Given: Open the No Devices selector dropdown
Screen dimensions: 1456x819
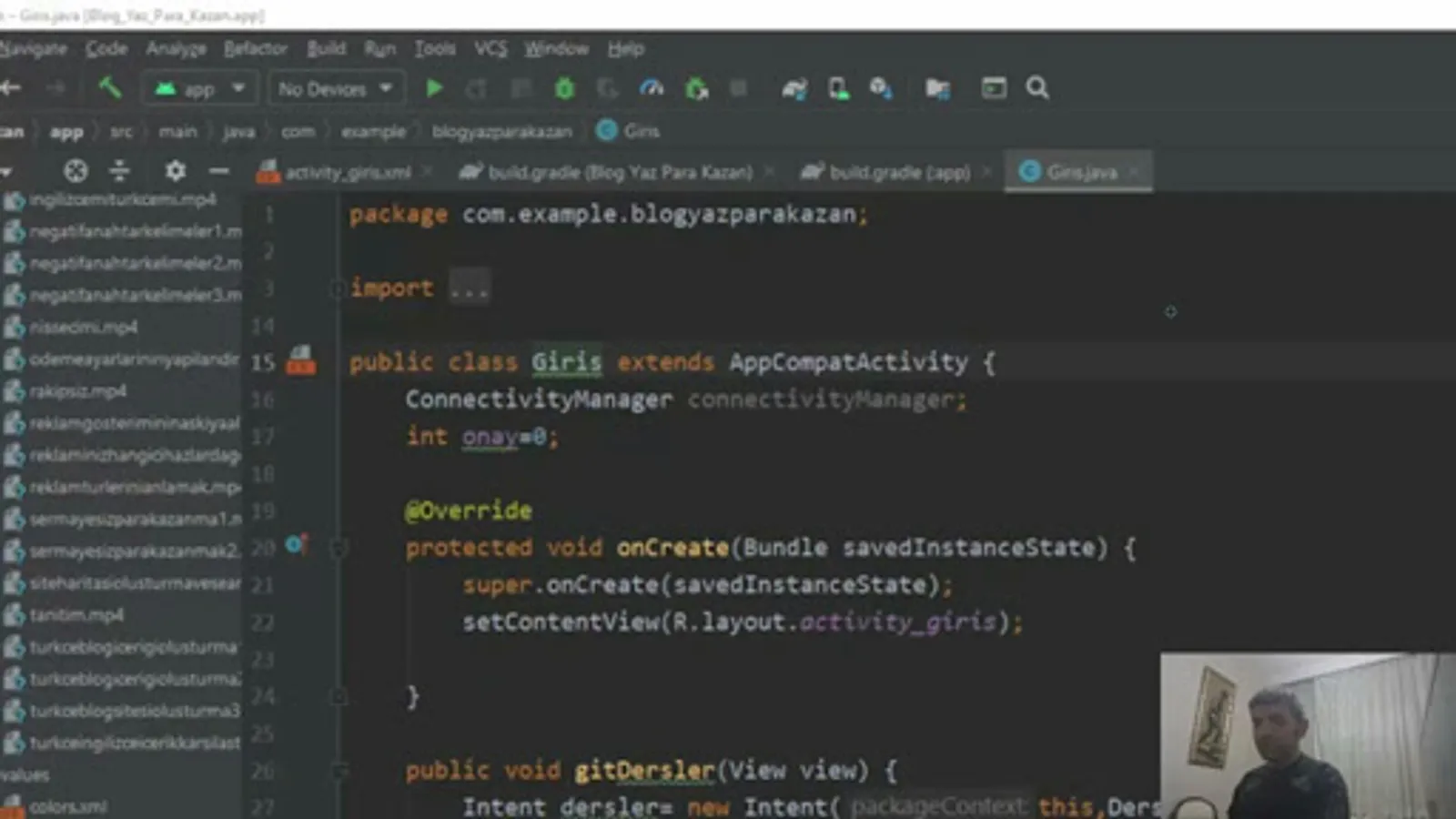Looking at the screenshot, I should pyautogui.click(x=334, y=88).
